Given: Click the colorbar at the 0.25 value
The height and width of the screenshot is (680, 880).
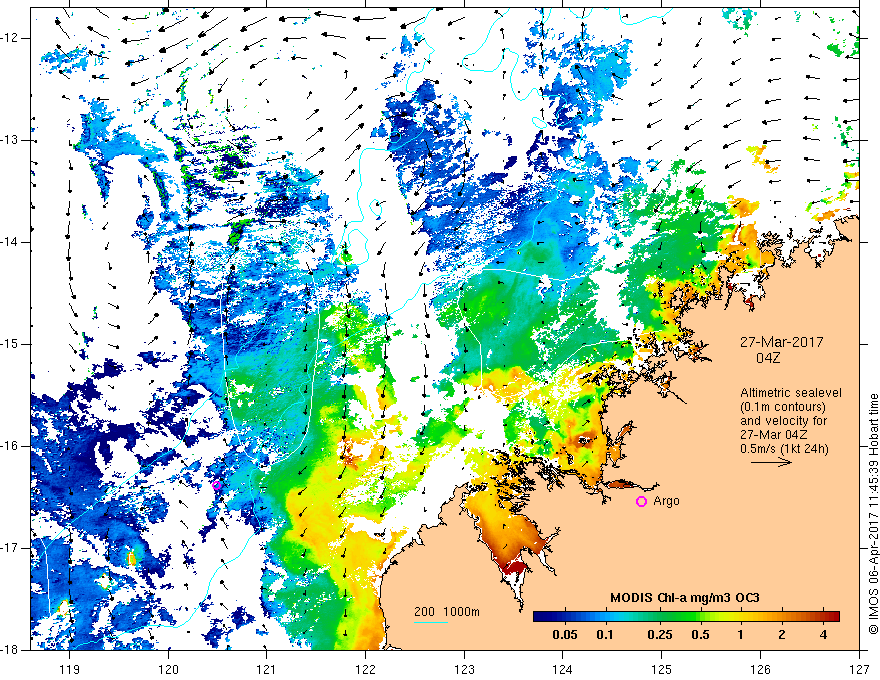Looking at the screenshot, I should (659, 617).
